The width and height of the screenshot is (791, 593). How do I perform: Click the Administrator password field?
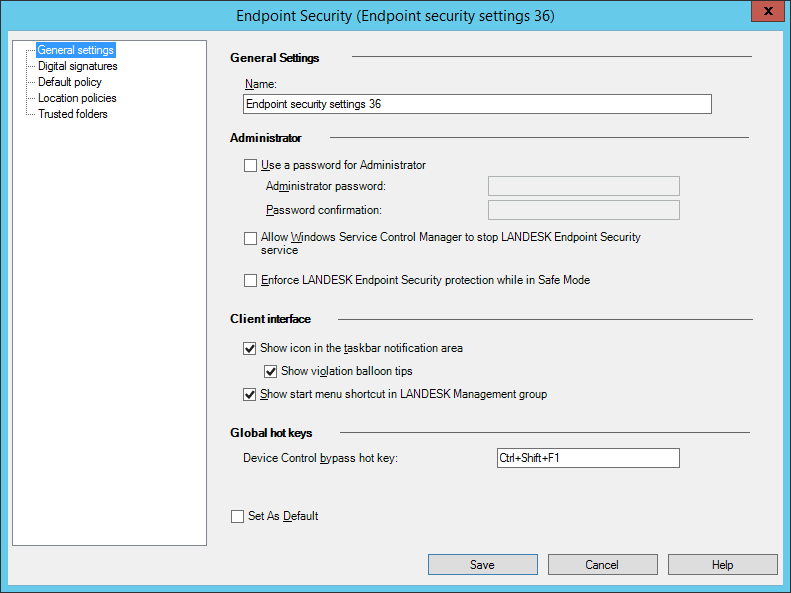(x=583, y=186)
